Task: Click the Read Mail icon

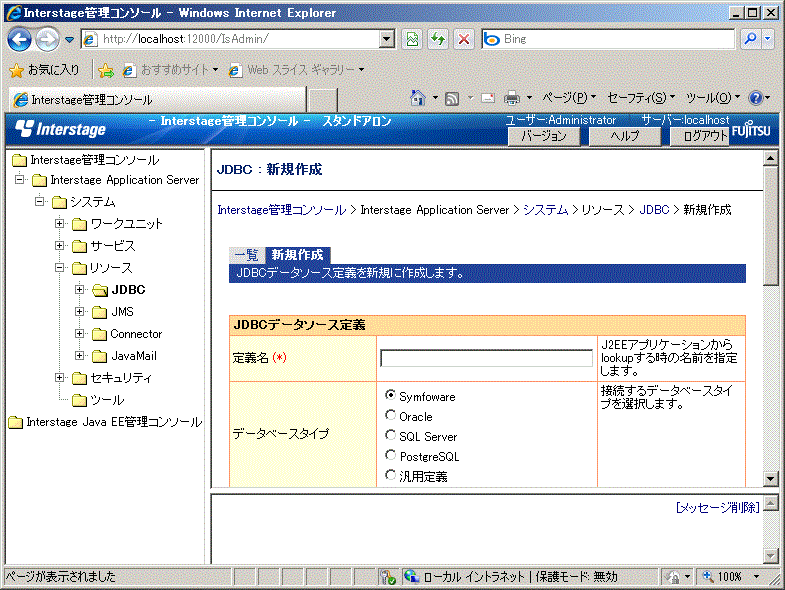Action: (x=488, y=98)
